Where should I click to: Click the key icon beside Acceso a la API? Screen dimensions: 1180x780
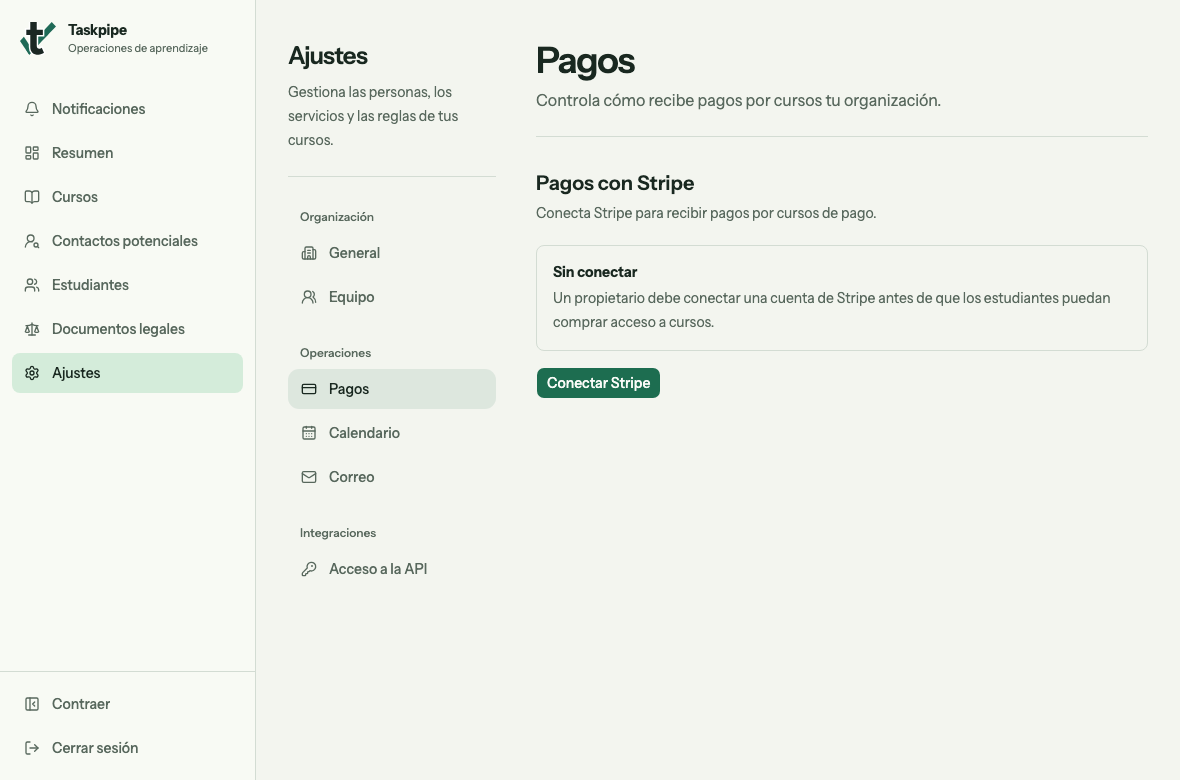tap(309, 569)
